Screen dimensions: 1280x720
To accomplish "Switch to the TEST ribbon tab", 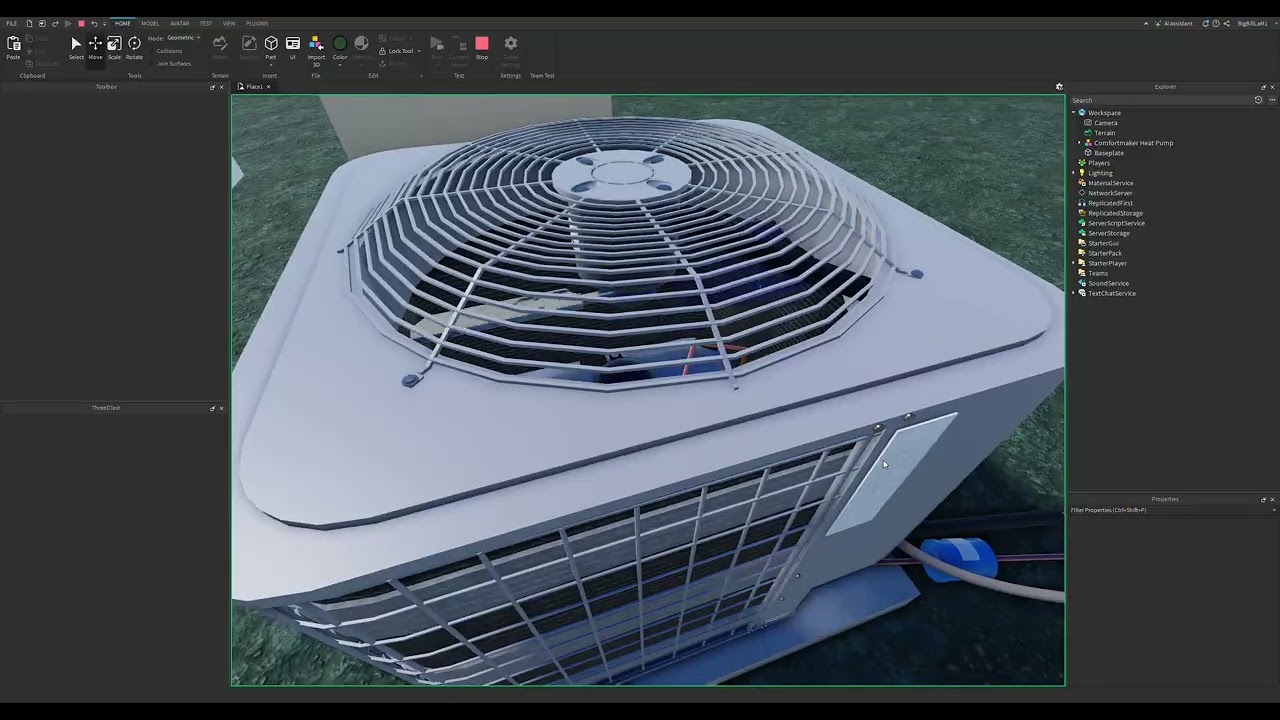I will point(205,23).
